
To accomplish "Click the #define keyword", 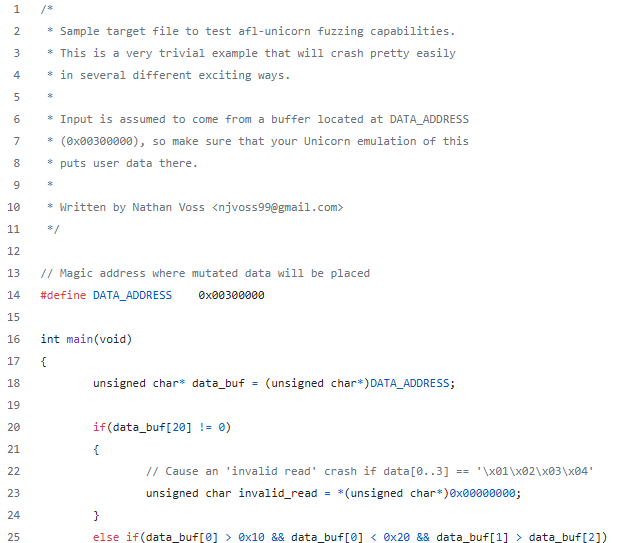I will pyautogui.click(x=63, y=295).
